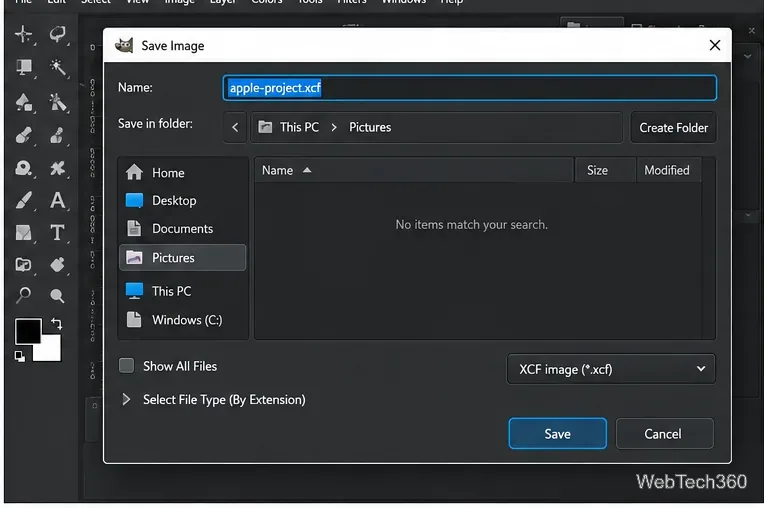
Task: Open the Colors menu in GIMP menu bar
Action: pos(267,2)
